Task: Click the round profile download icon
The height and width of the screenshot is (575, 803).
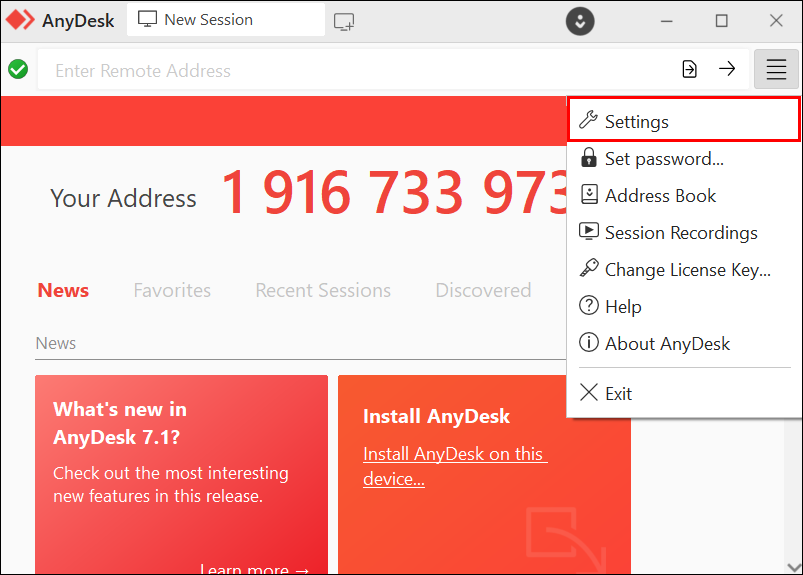Action: pyautogui.click(x=580, y=21)
